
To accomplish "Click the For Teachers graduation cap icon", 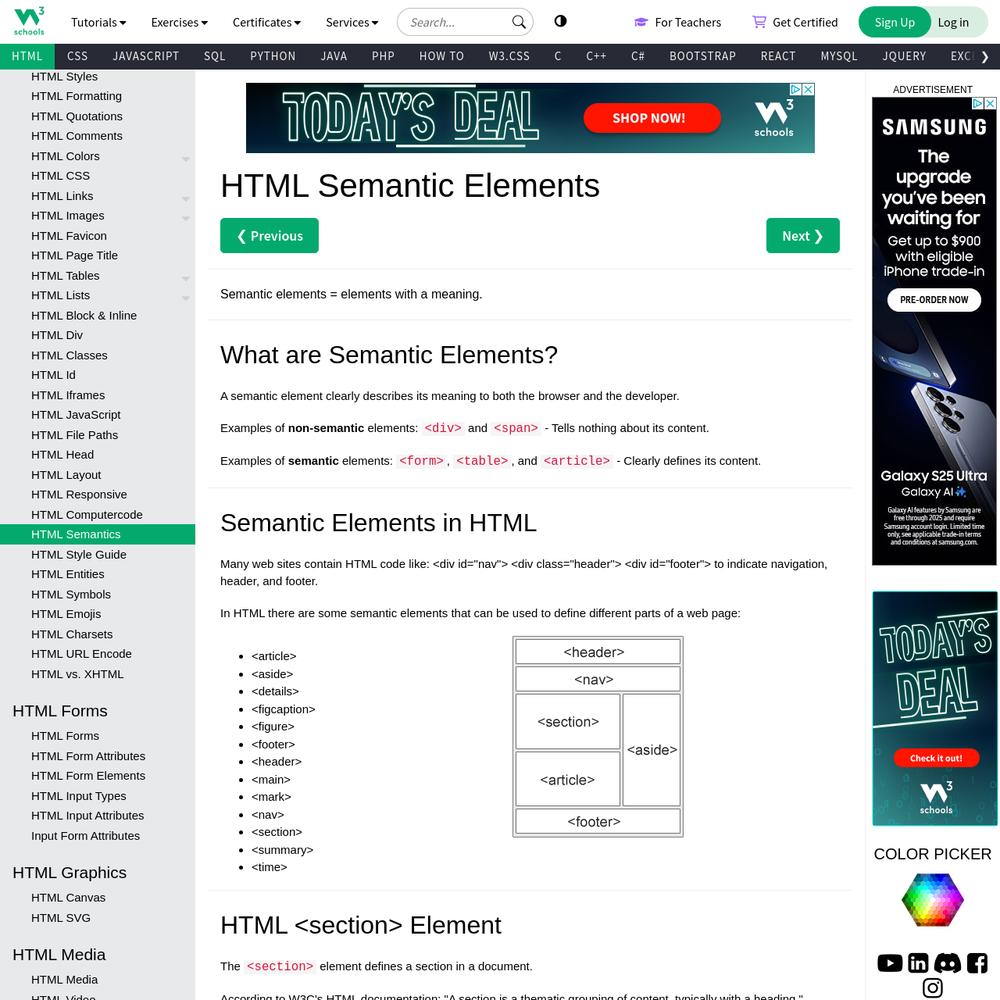I will (641, 22).
